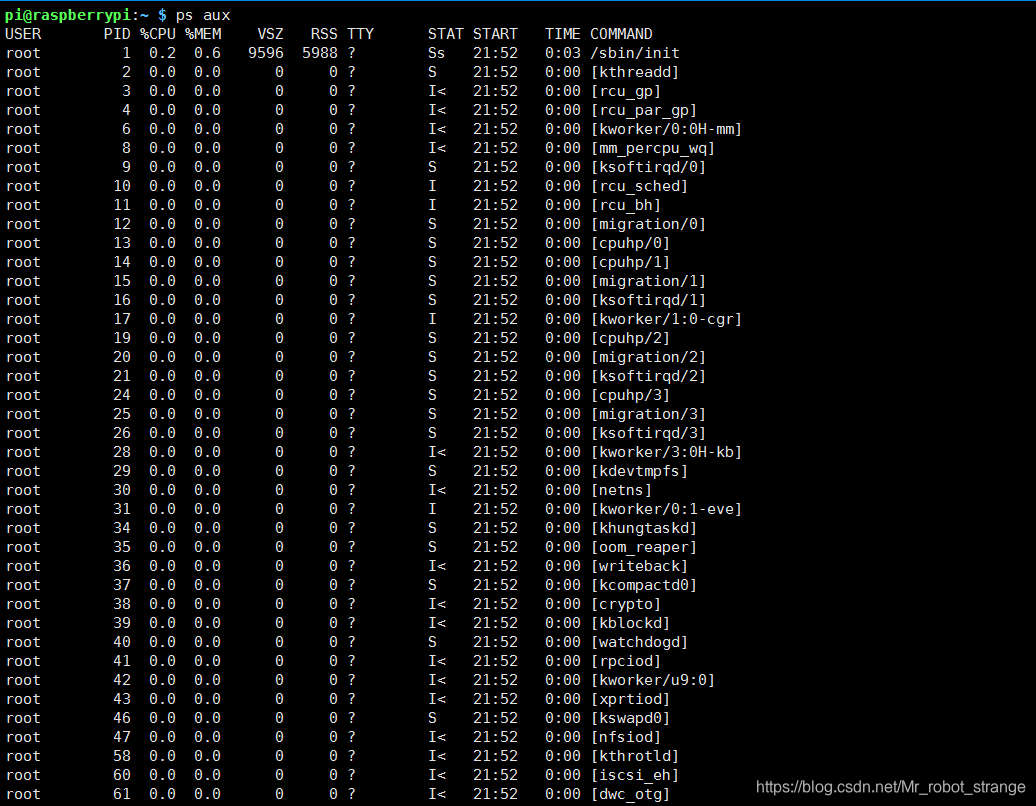The image size is (1036, 806).
Task: Click the RSS value 5988
Action: [x=320, y=53]
